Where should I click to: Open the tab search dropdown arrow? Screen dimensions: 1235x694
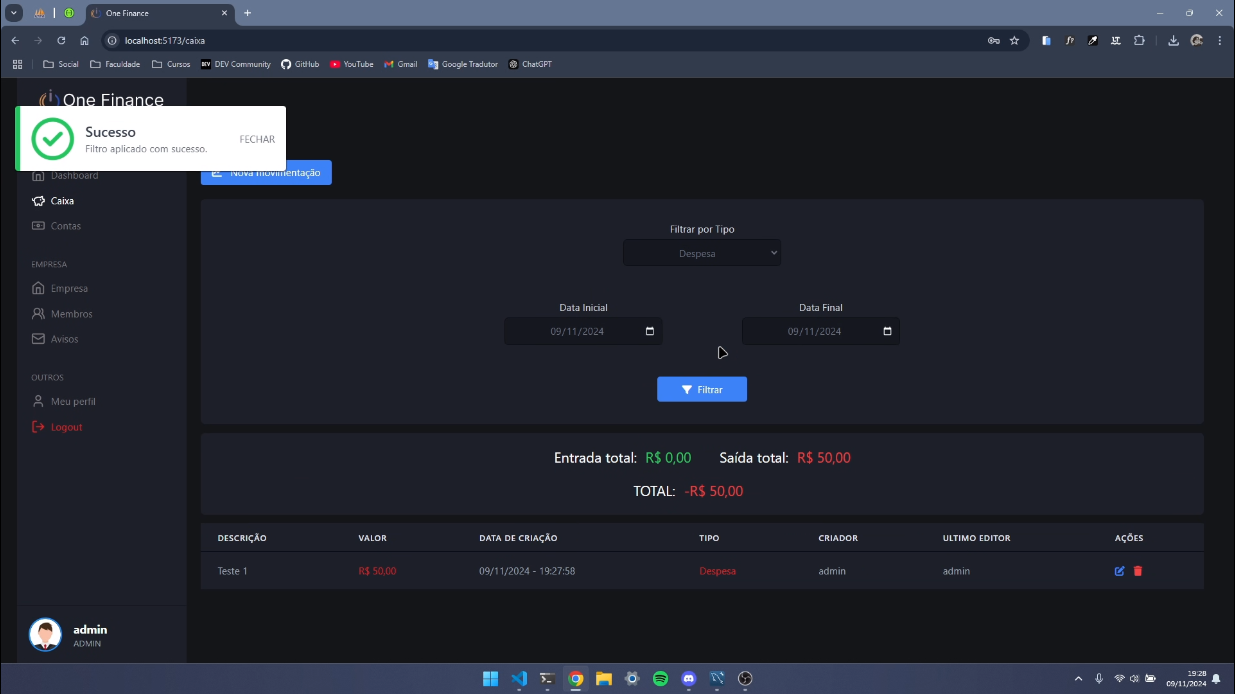coord(14,13)
